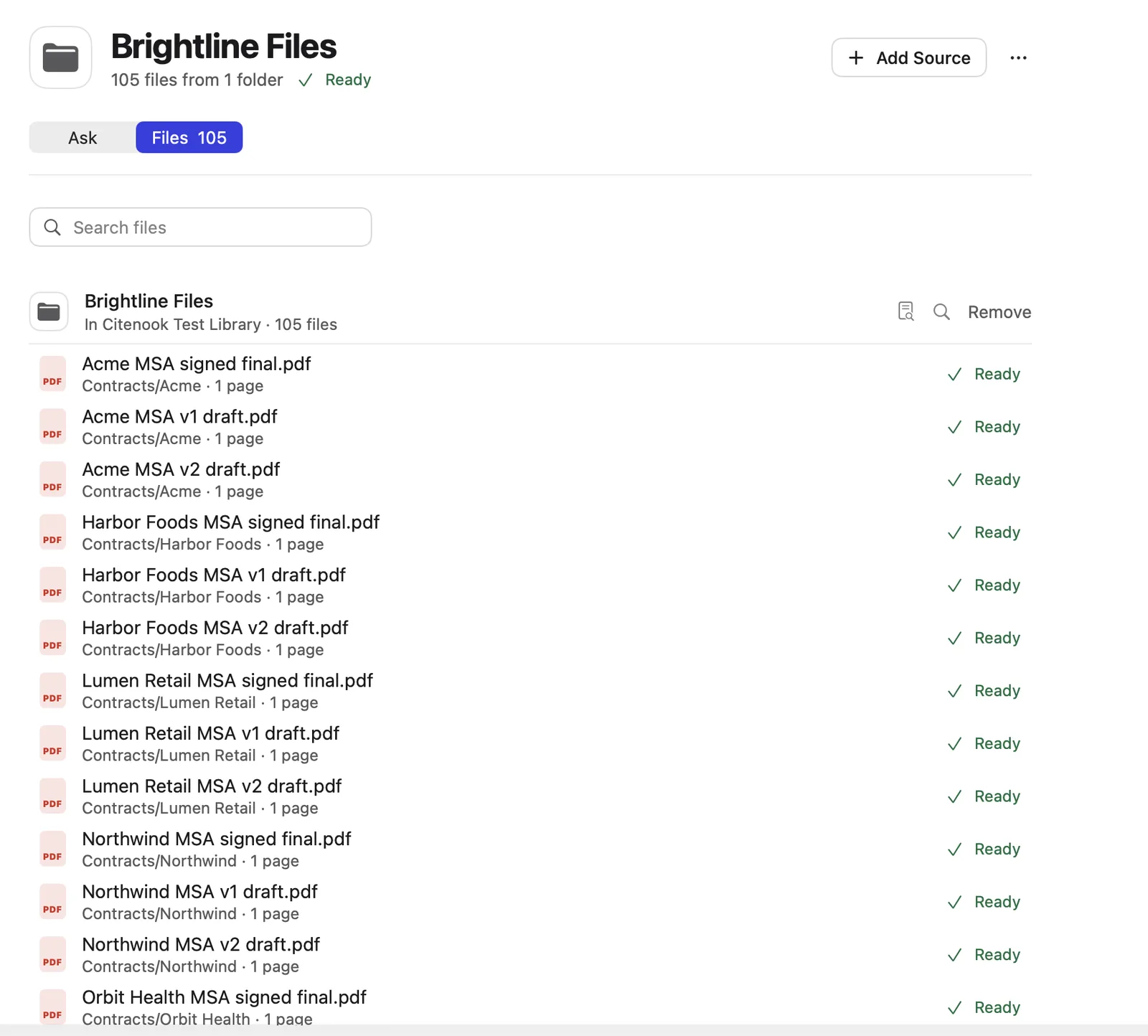The image size is (1148, 1036).
Task: Open Acme MSA v2 draft.pdf
Action: pyautogui.click(x=181, y=469)
